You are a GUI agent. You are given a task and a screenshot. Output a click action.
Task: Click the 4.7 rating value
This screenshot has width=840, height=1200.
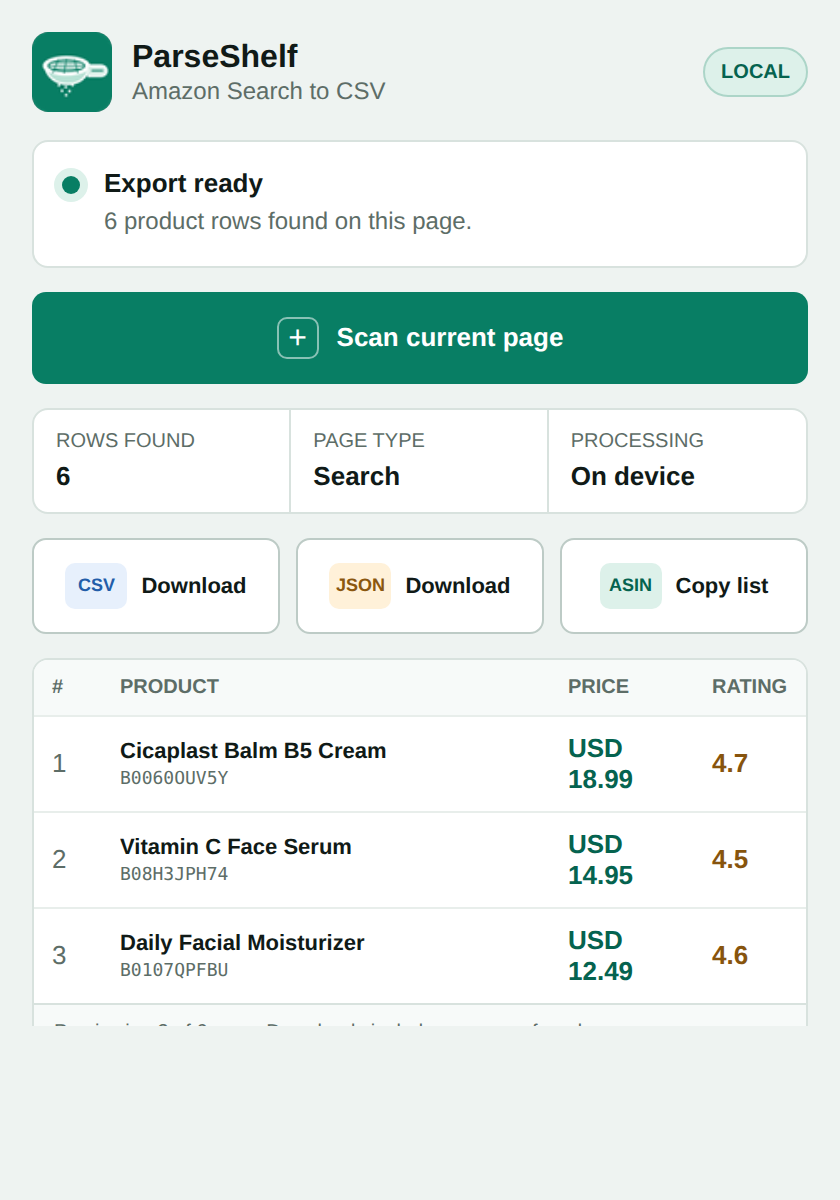[x=730, y=764]
